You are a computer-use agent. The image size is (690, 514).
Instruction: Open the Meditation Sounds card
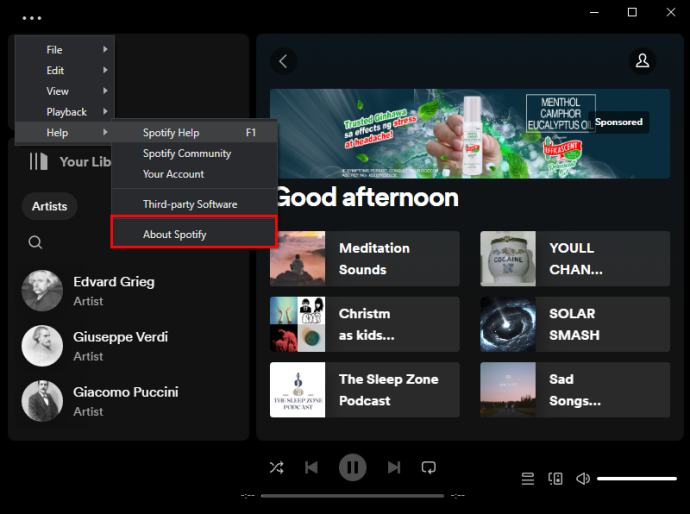[365, 259]
